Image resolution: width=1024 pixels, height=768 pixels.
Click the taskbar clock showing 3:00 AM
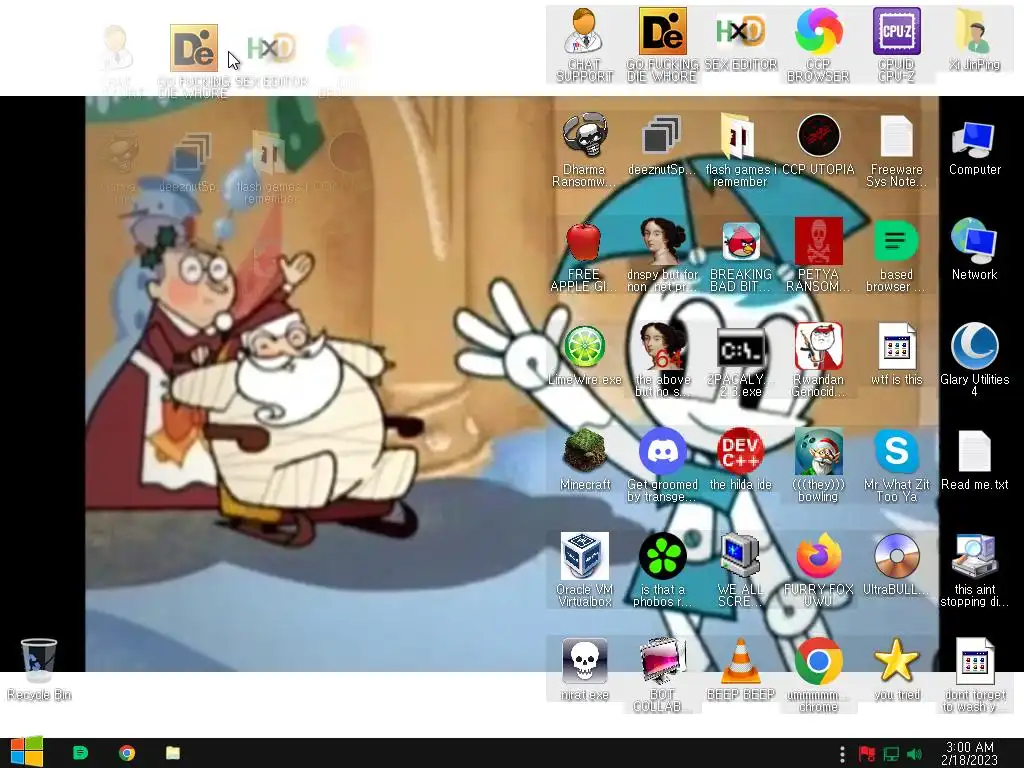tap(970, 754)
